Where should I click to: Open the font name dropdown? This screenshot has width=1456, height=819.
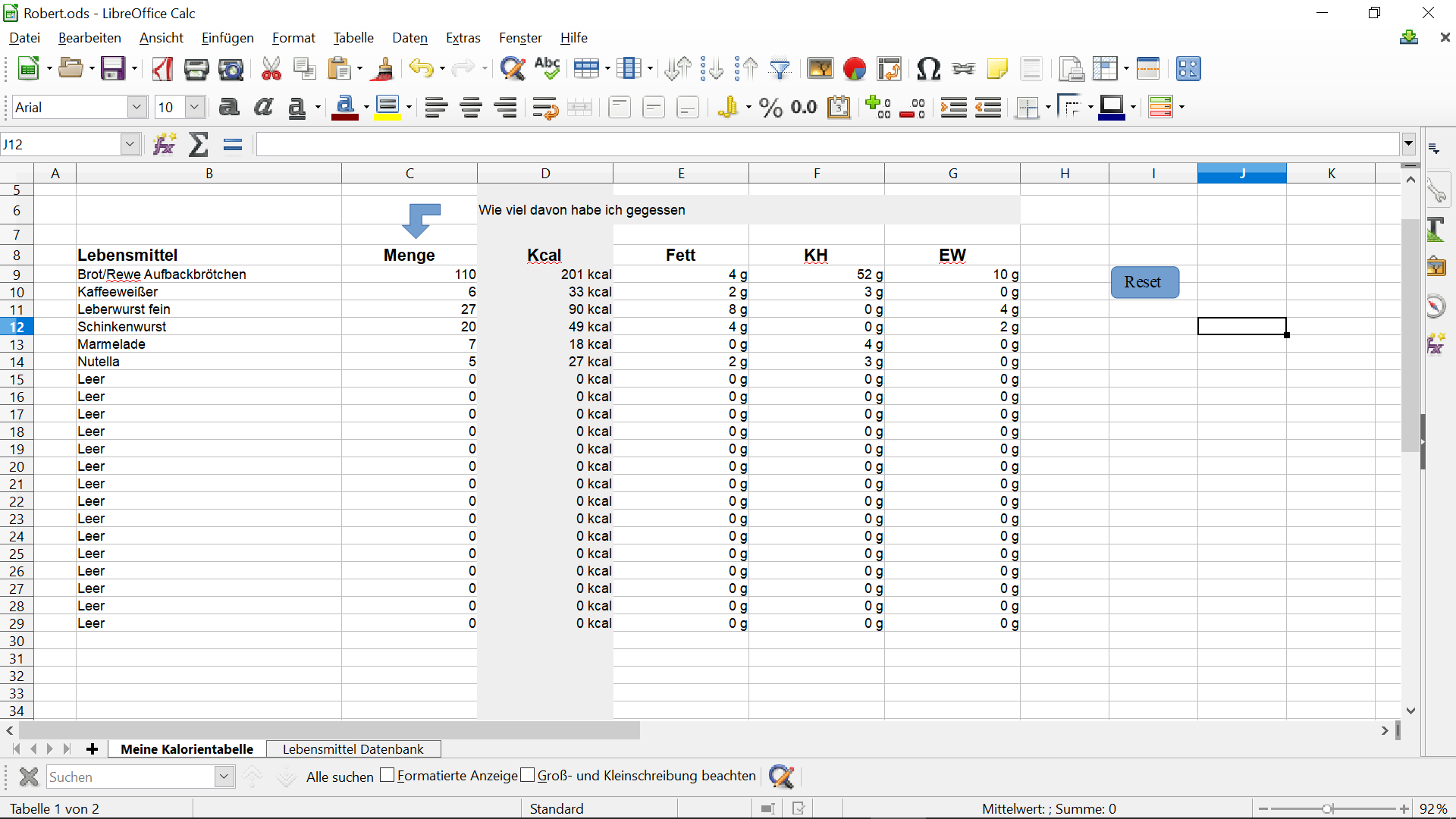point(136,107)
